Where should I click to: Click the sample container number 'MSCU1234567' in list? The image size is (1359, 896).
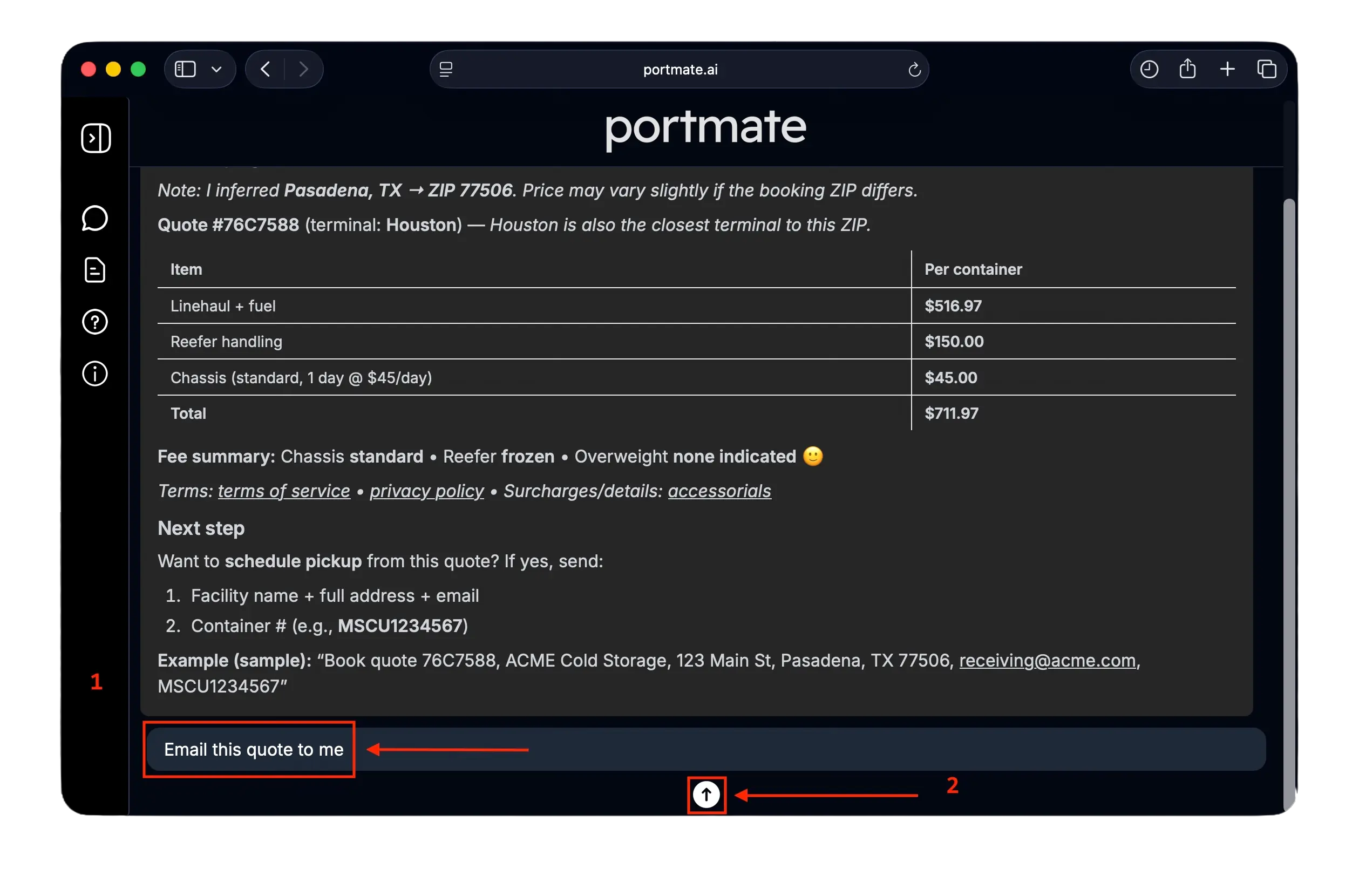pyautogui.click(x=399, y=626)
